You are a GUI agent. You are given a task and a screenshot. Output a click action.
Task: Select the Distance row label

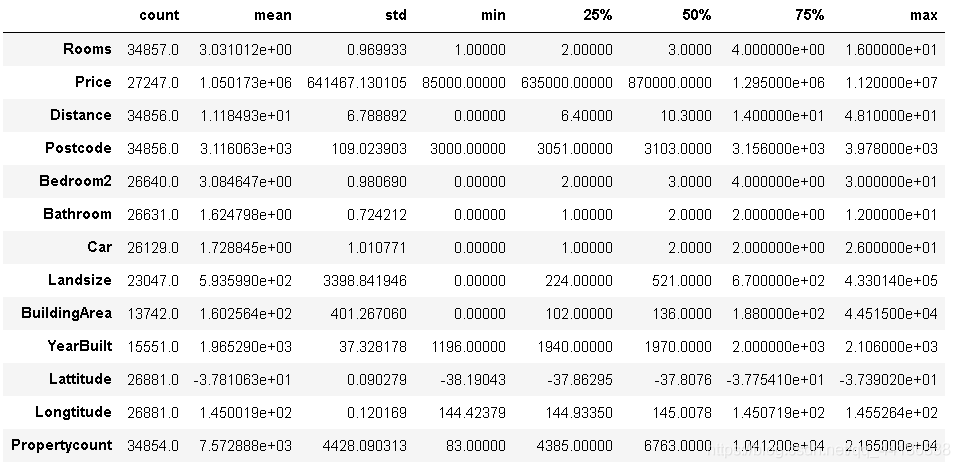(x=81, y=115)
